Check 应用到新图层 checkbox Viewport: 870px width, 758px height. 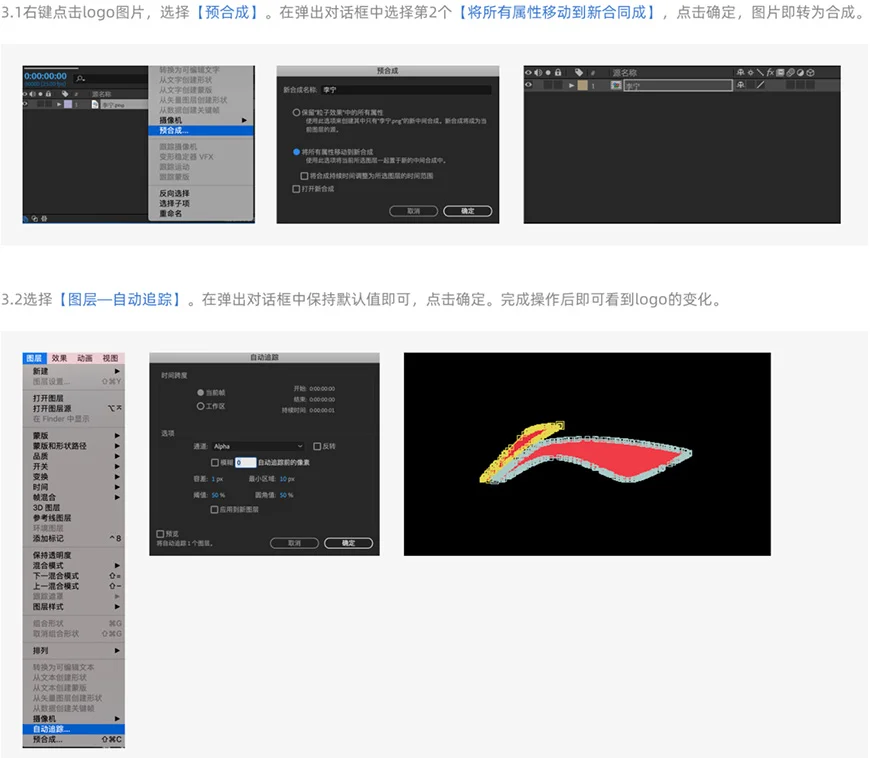(x=214, y=509)
